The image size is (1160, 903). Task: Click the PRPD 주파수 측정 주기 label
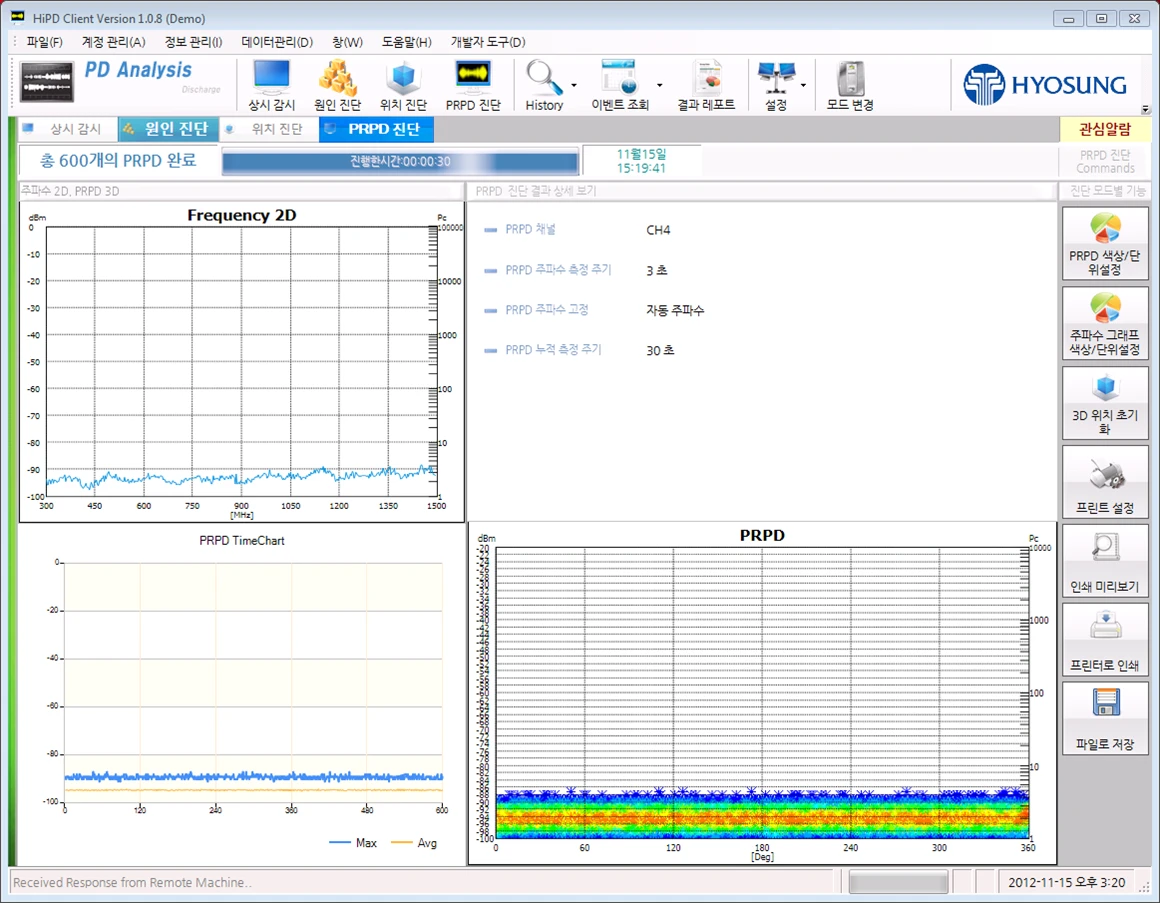tap(558, 270)
